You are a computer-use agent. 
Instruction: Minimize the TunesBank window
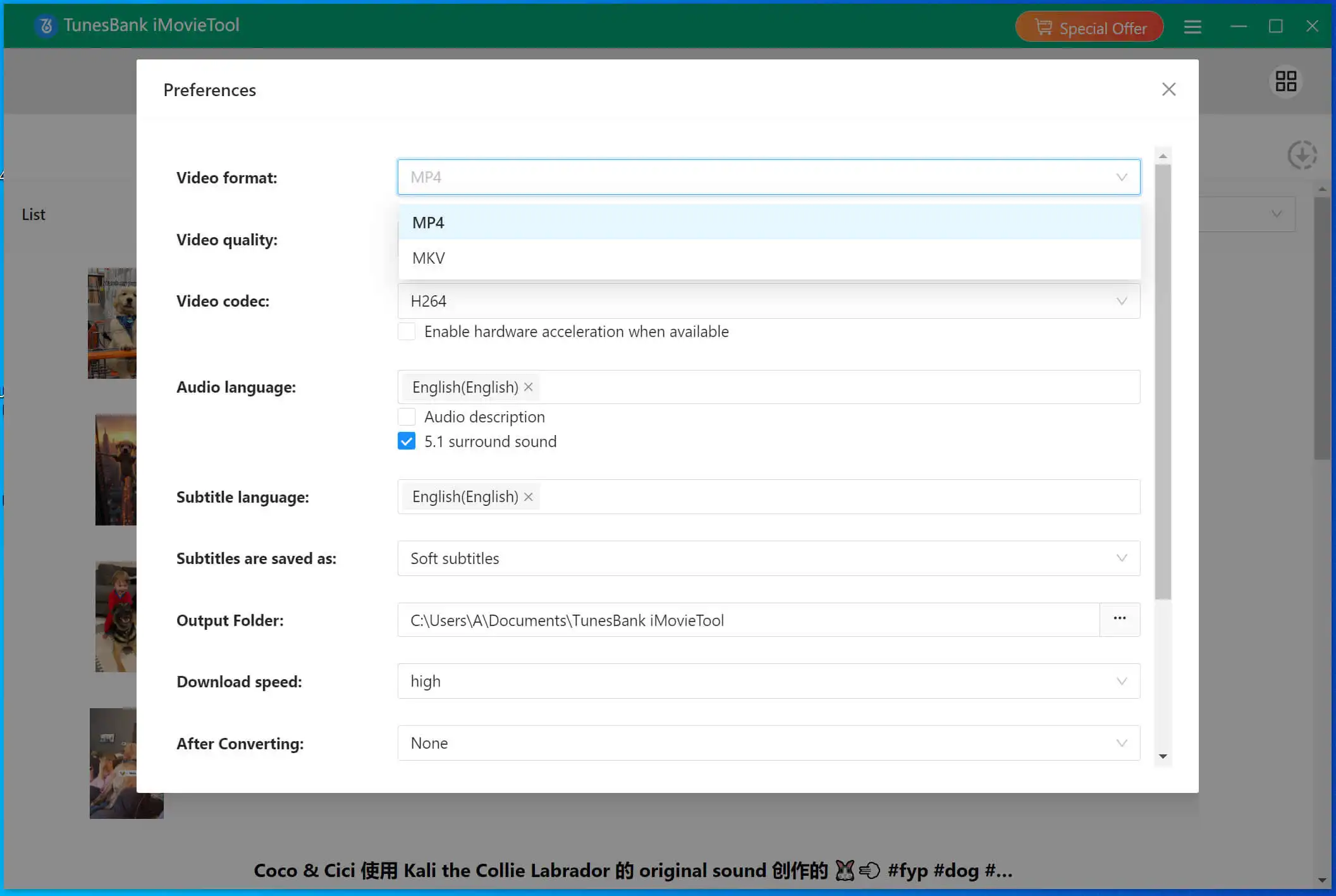coord(1239,26)
